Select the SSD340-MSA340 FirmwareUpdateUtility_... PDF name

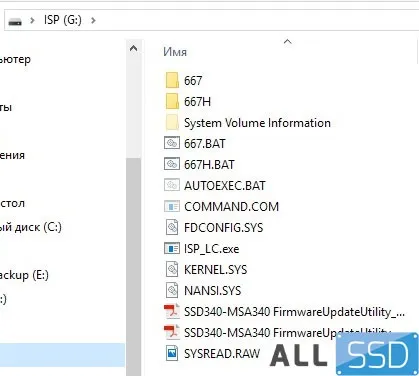(294, 312)
